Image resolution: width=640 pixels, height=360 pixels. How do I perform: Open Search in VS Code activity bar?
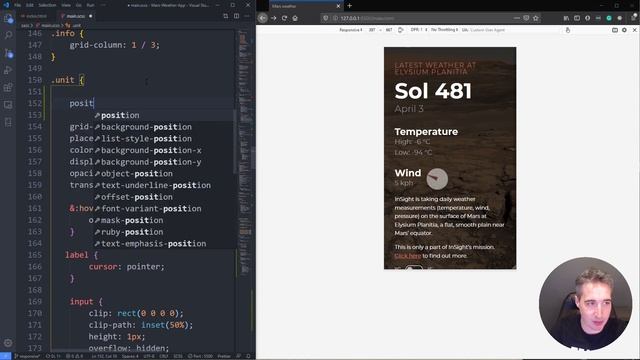(x=8, y=36)
